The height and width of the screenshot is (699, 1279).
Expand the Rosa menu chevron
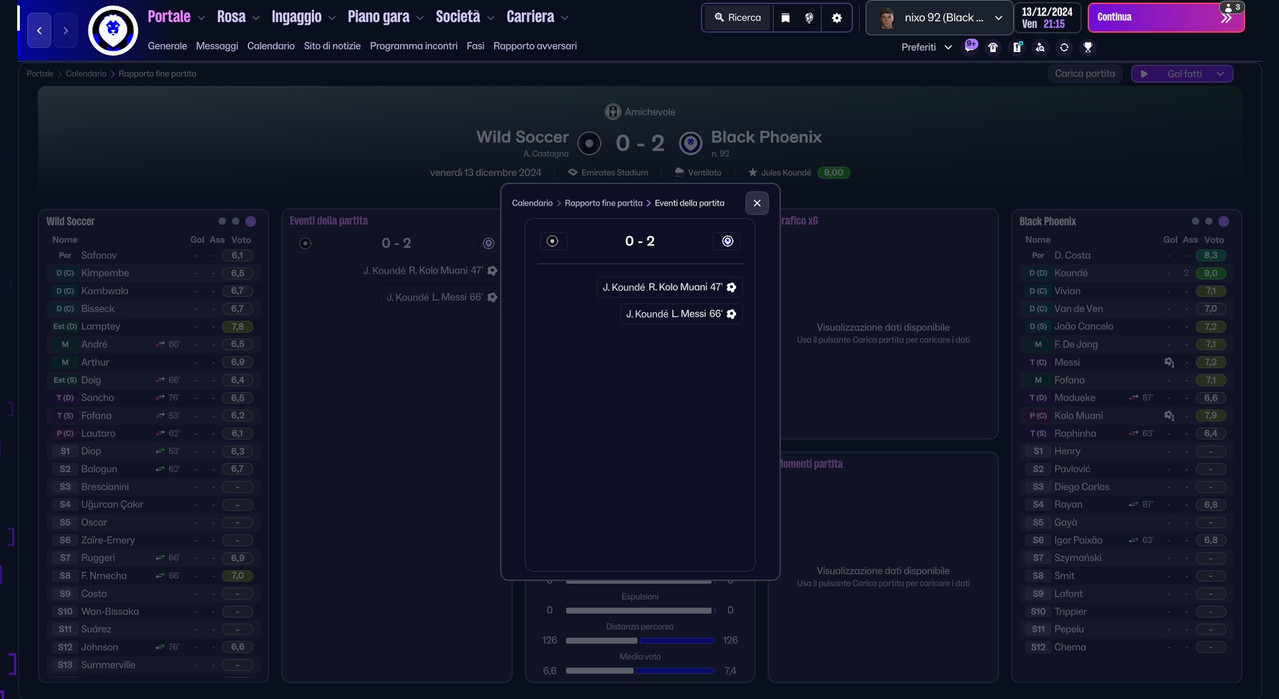(255, 18)
